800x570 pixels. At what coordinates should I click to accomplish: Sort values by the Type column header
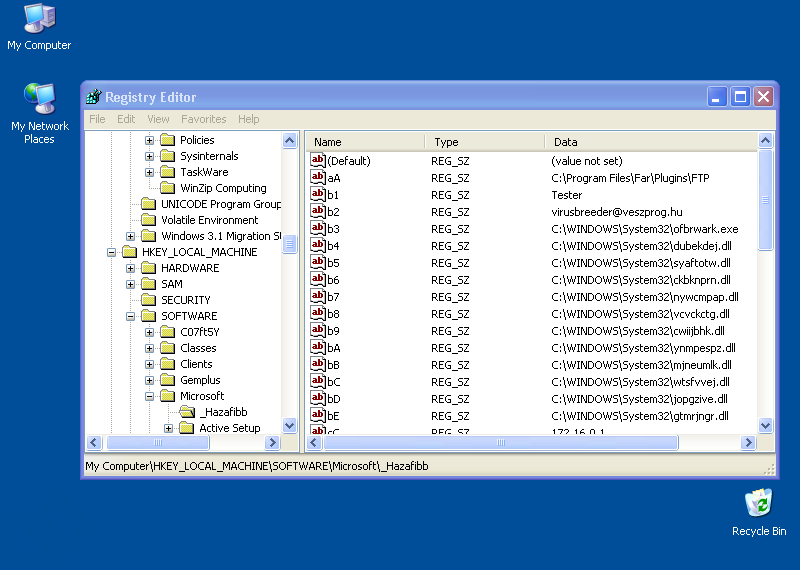485,142
